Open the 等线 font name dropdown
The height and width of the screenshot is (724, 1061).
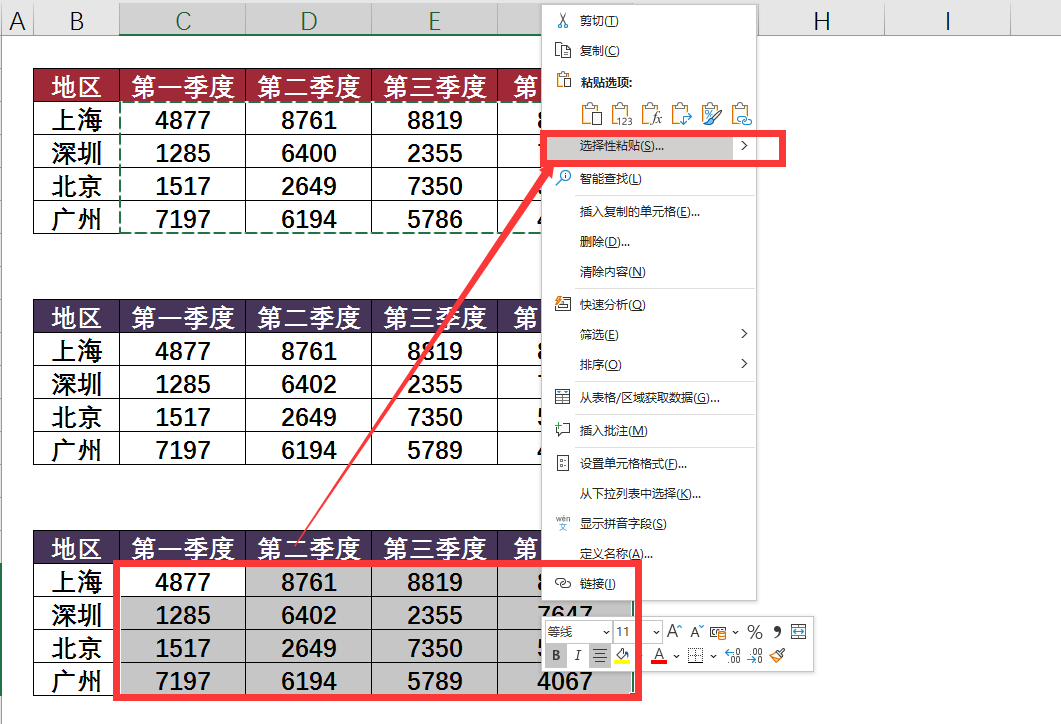[606, 632]
